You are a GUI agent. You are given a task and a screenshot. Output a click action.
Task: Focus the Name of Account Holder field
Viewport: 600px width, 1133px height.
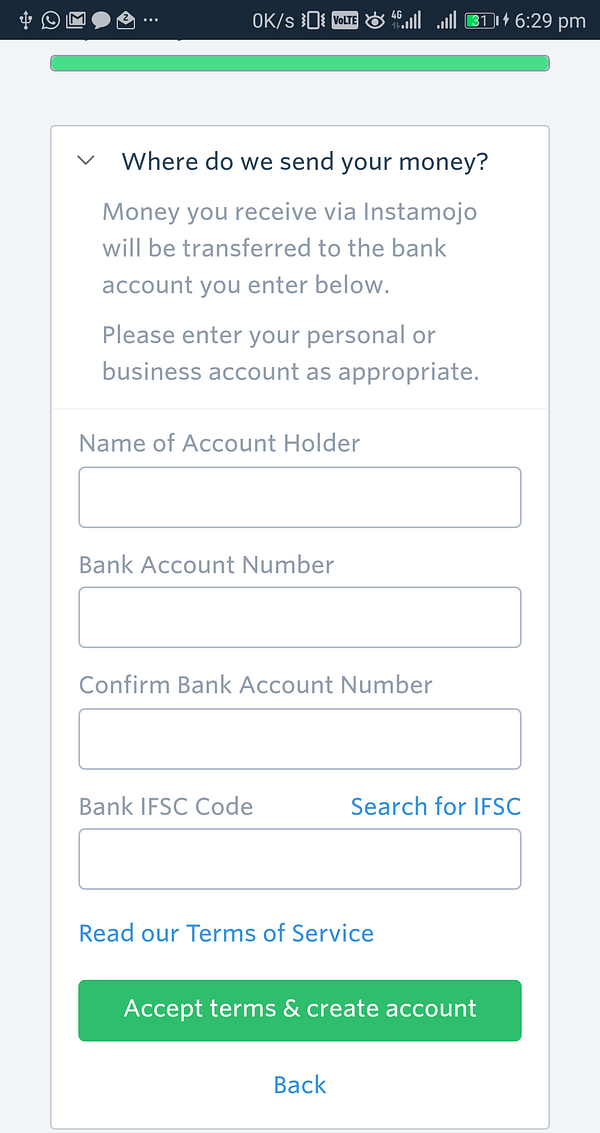pos(300,497)
